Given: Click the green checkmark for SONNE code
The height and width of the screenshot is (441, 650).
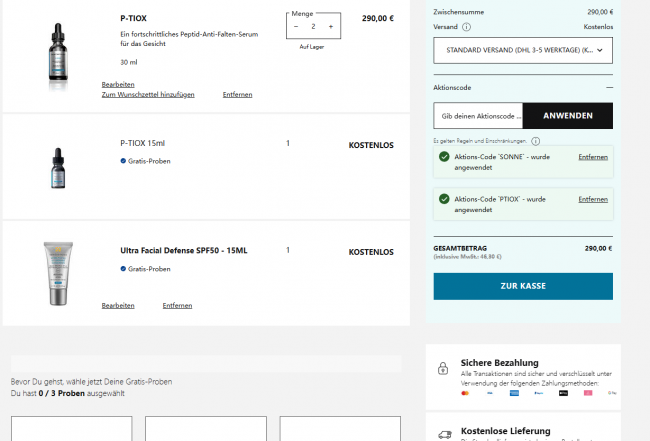Looking at the screenshot, I should point(444,157).
